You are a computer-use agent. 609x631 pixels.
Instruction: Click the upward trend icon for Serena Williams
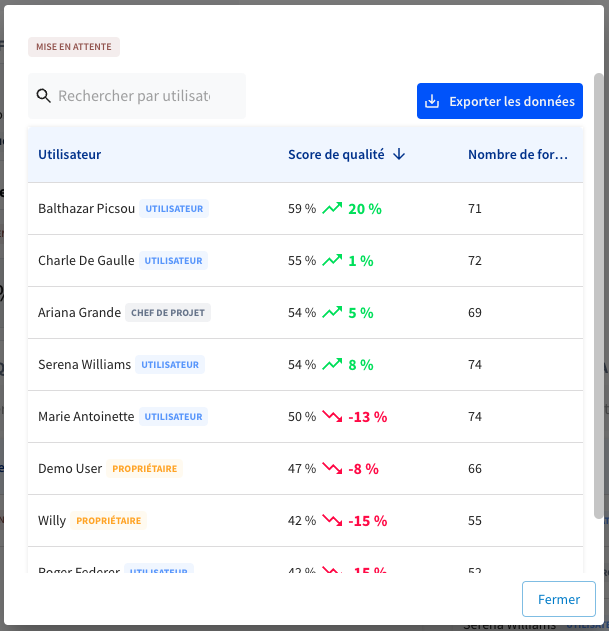click(332, 364)
